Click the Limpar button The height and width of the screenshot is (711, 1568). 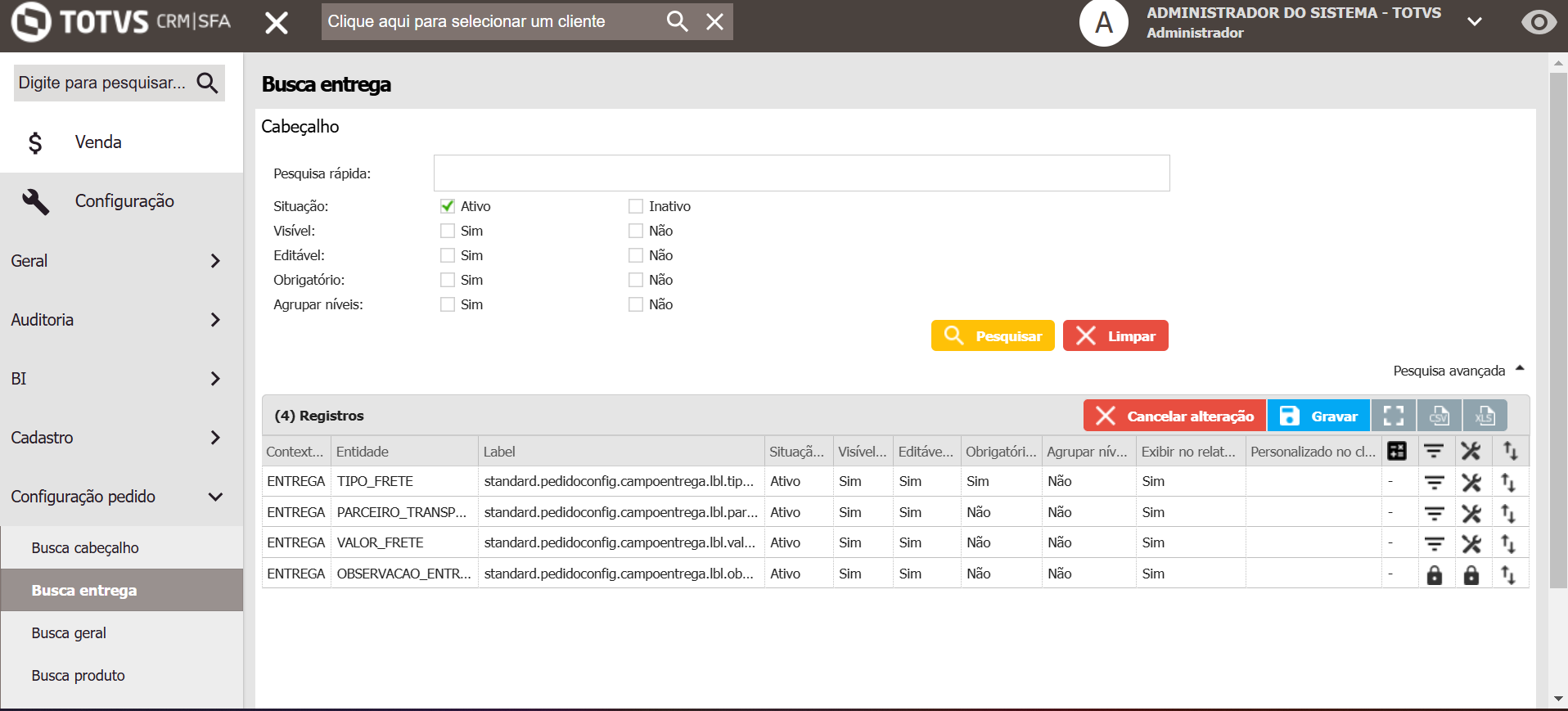coord(1115,335)
